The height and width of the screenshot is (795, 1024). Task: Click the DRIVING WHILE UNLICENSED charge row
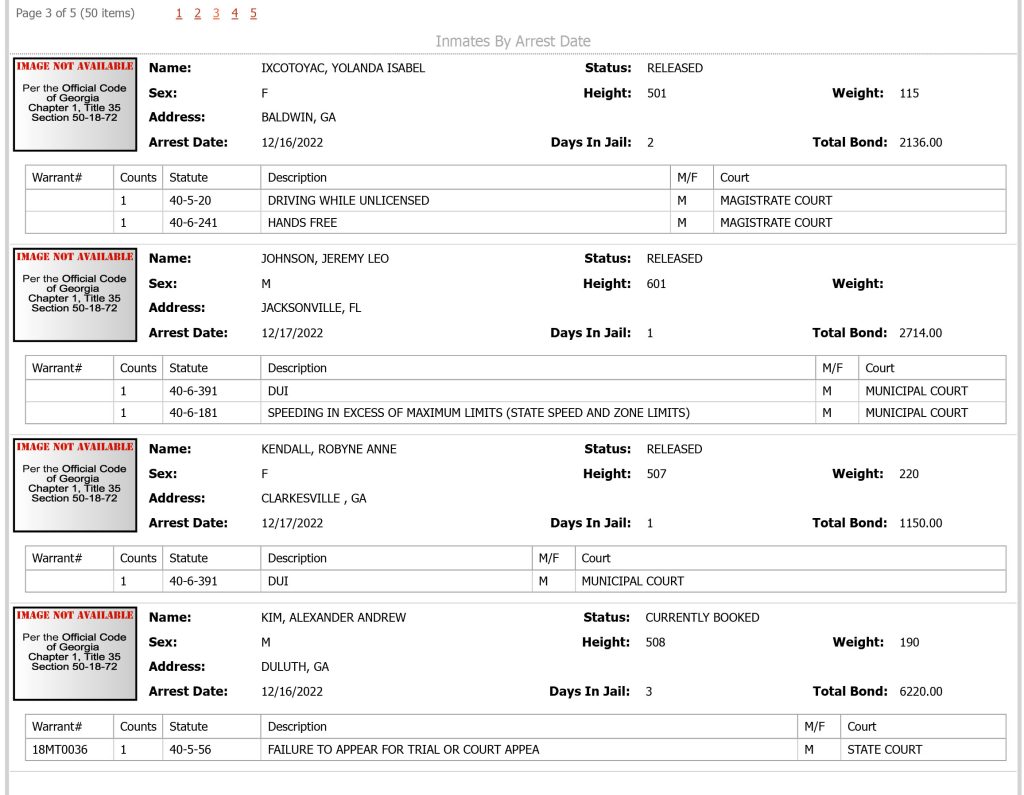click(x=515, y=201)
